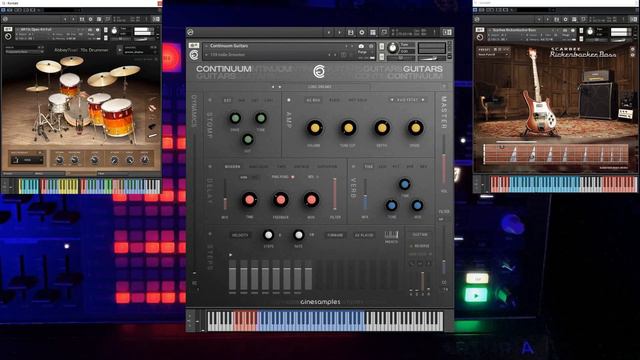
Task: Select the Modern delay type tab
Action: click(233, 167)
